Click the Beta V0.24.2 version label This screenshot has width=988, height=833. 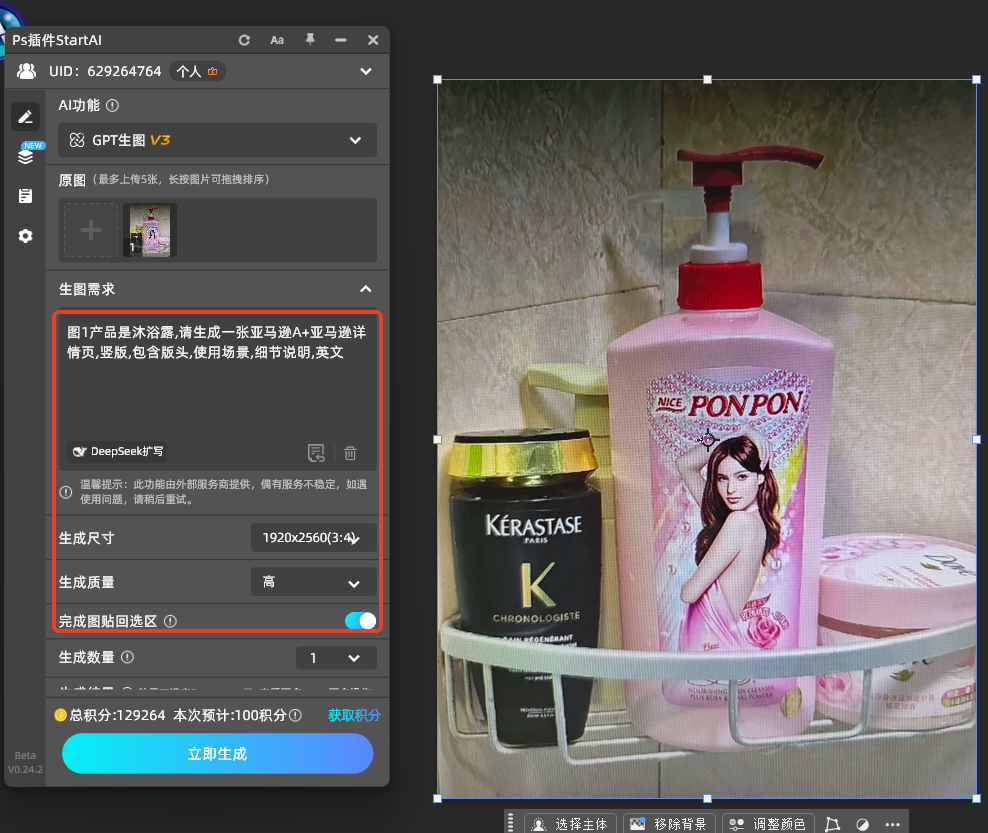pos(25,762)
